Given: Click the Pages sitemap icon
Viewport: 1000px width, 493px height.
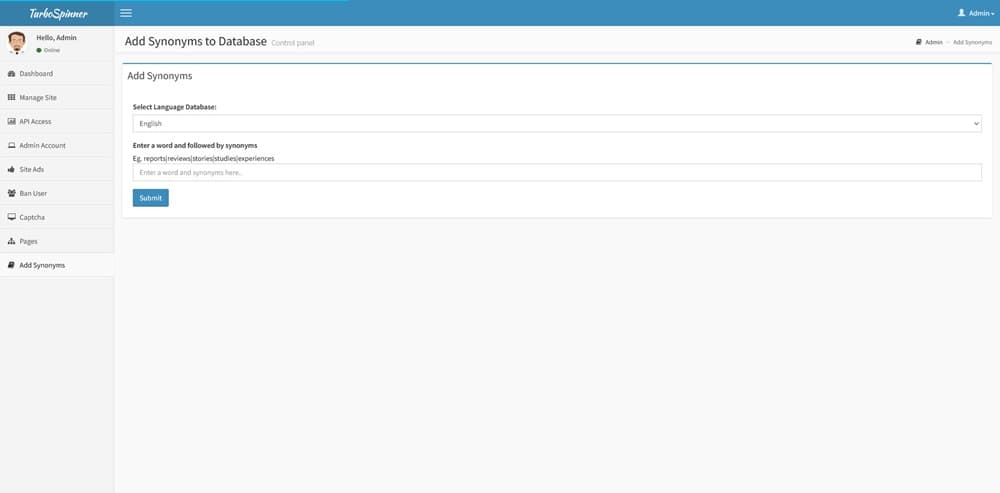Looking at the screenshot, I should tap(11, 241).
